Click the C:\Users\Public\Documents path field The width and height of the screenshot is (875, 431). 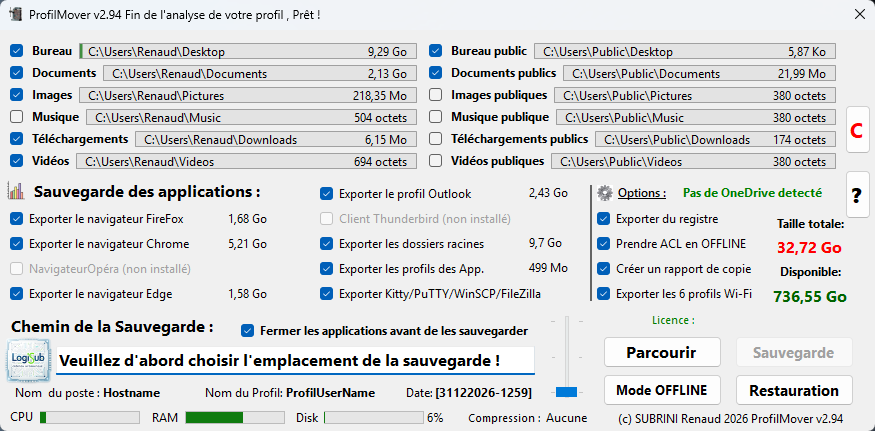click(x=699, y=73)
